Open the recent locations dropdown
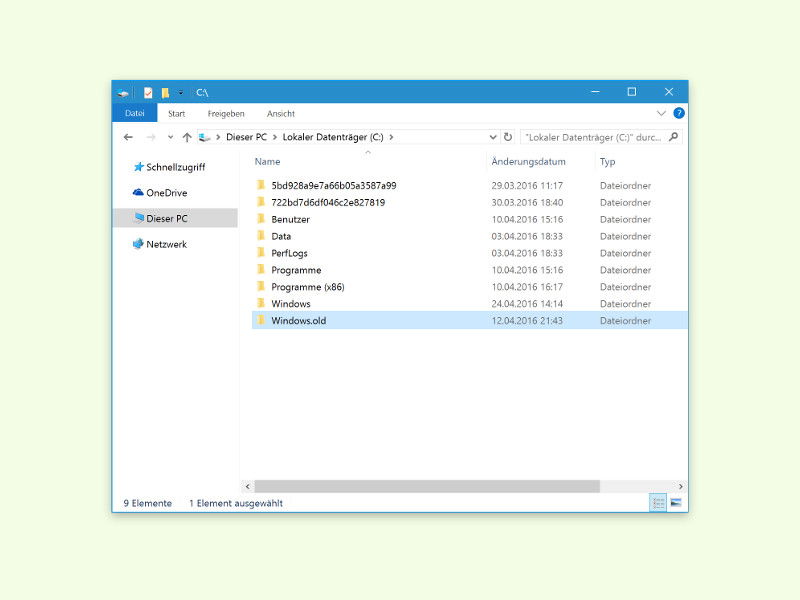Viewport: 800px width, 600px height. coord(170,137)
